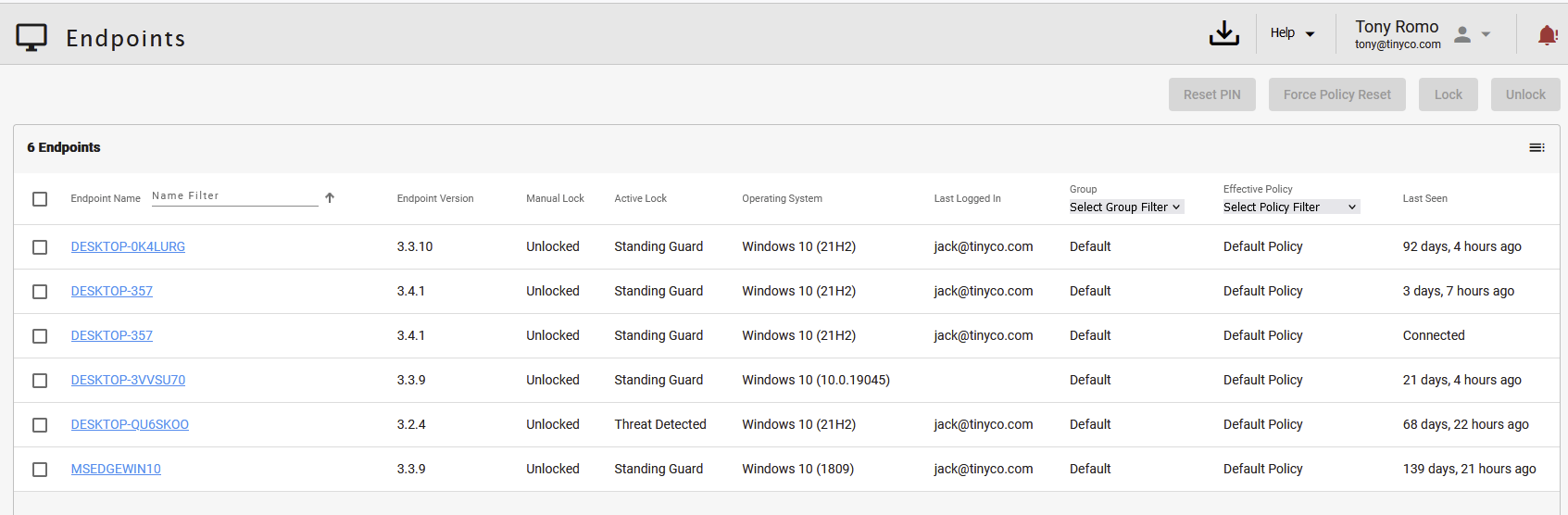Check the box for DESKTOP-0K4LURG
Viewport: 1568px width, 515px height.
[x=40, y=247]
